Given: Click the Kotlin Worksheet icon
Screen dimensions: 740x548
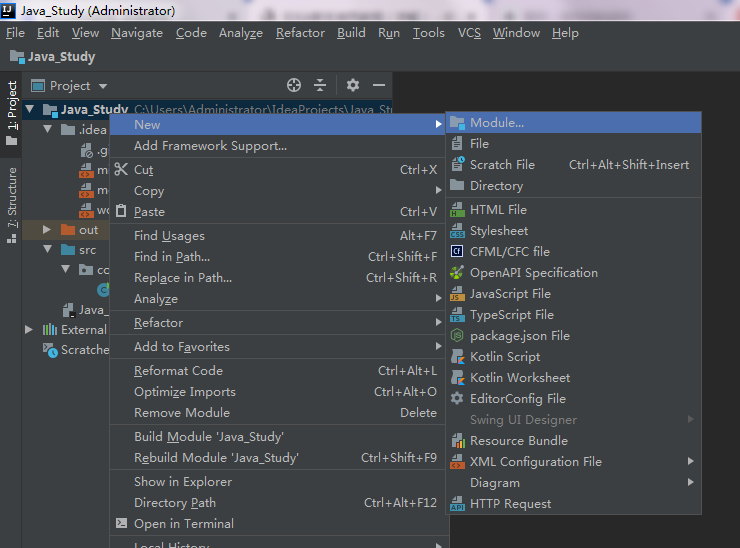Looking at the screenshot, I should pyautogui.click(x=457, y=378).
